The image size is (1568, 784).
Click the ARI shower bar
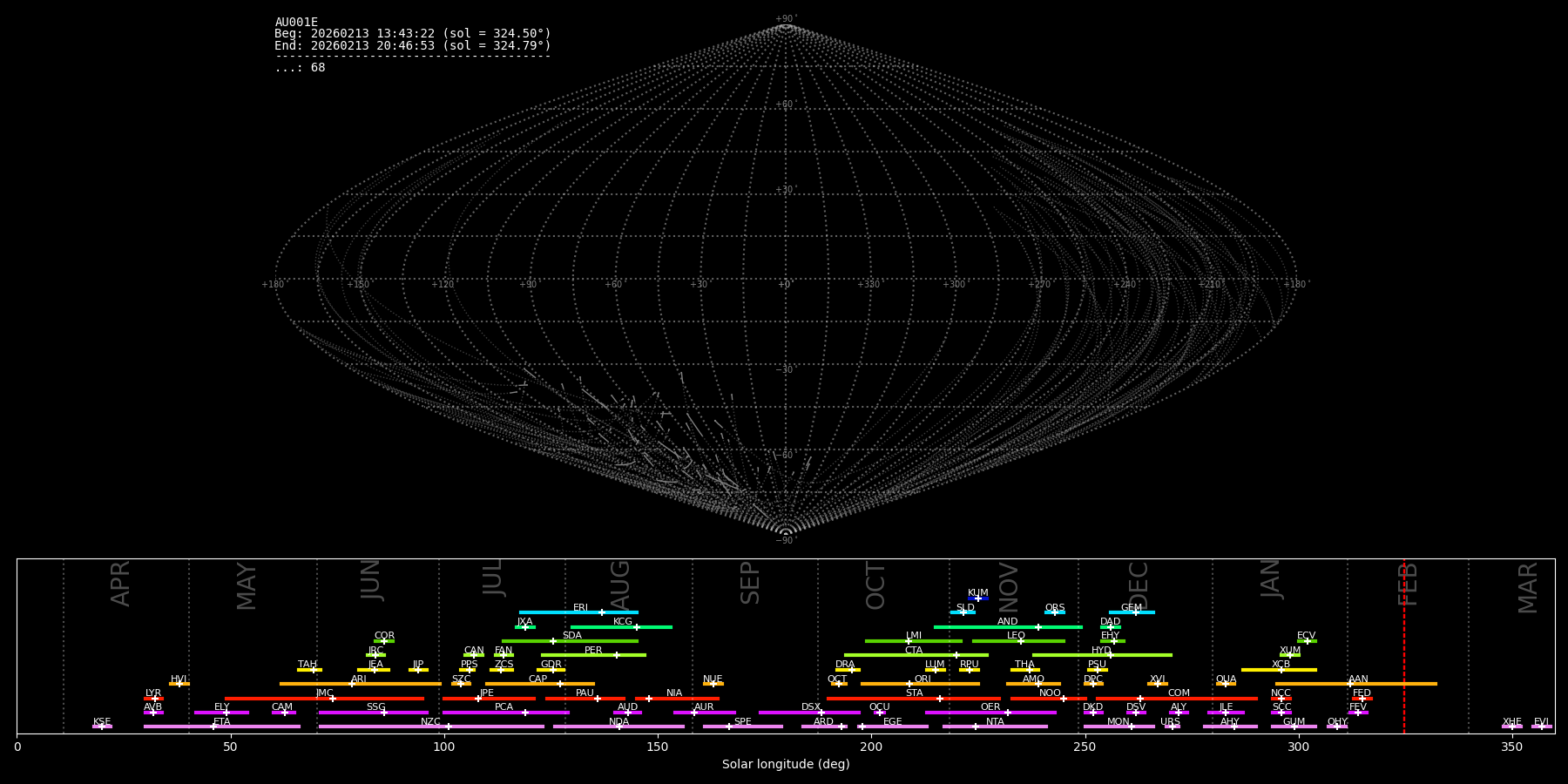pyautogui.click(x=361, y=684)
